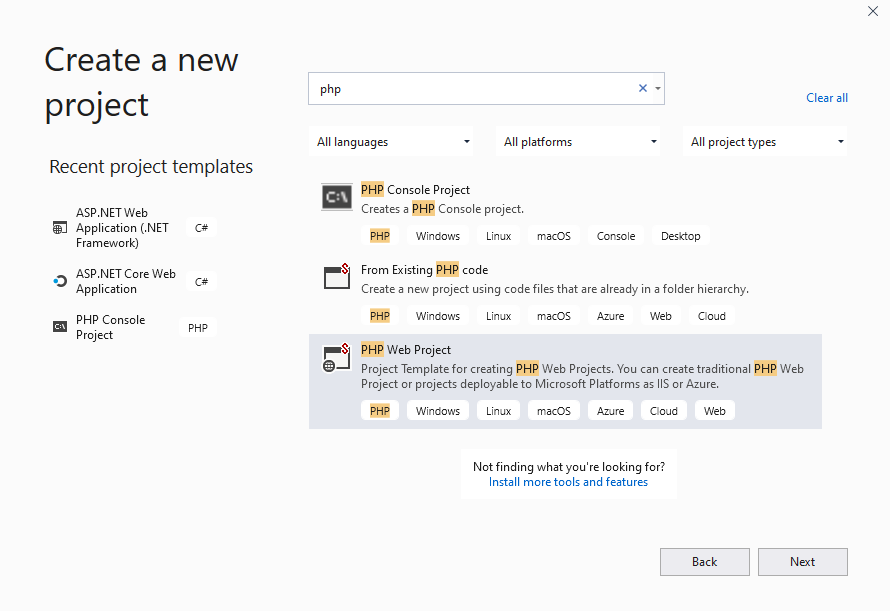Click the Console tag under PHP Console Project

[x=616, y=236]
